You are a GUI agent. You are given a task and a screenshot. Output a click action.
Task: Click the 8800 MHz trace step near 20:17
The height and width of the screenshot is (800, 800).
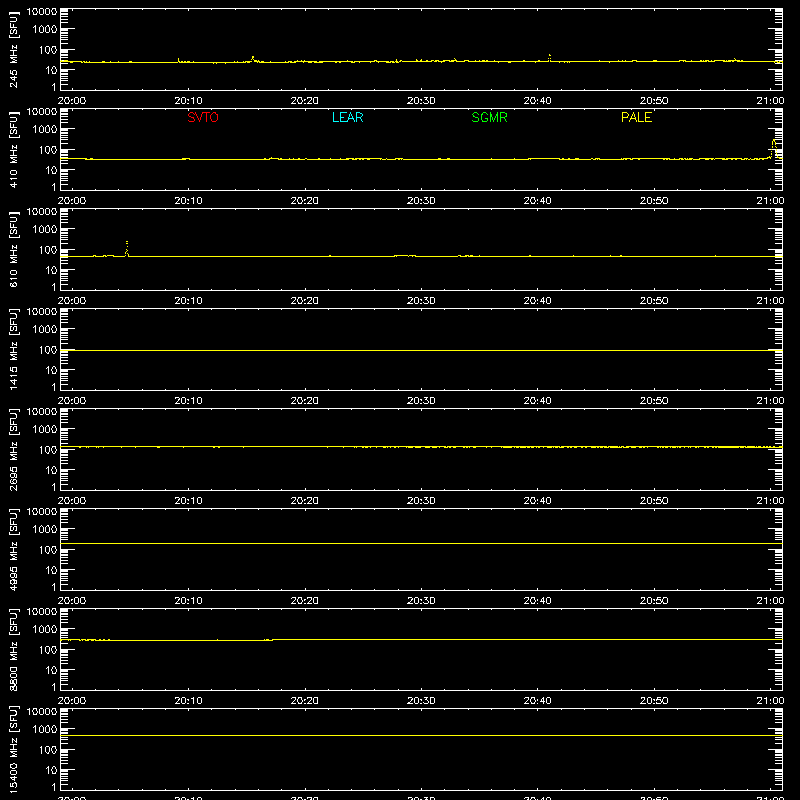[x=269, y=640]
